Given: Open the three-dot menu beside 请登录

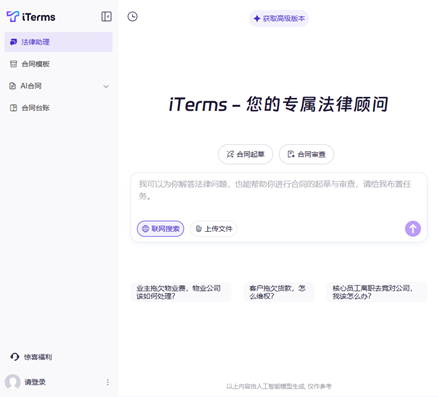Looking at the screenshot, I should click(107, 382).
